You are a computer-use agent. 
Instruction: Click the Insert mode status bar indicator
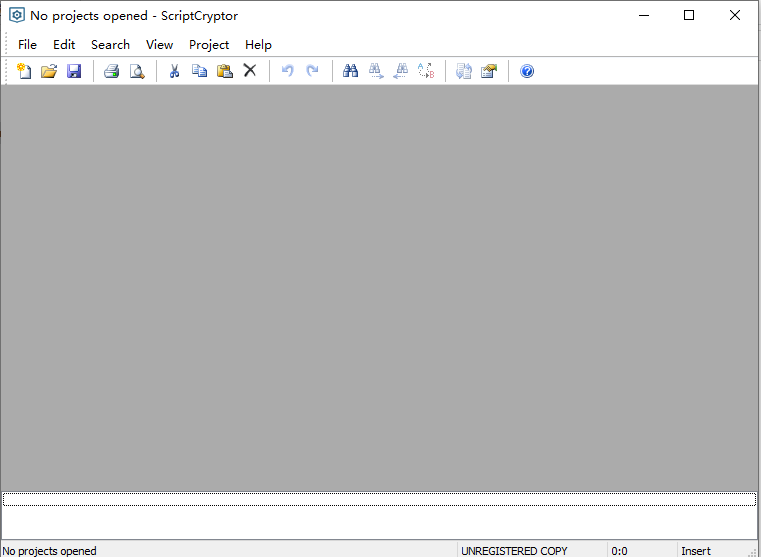point(696,550)
